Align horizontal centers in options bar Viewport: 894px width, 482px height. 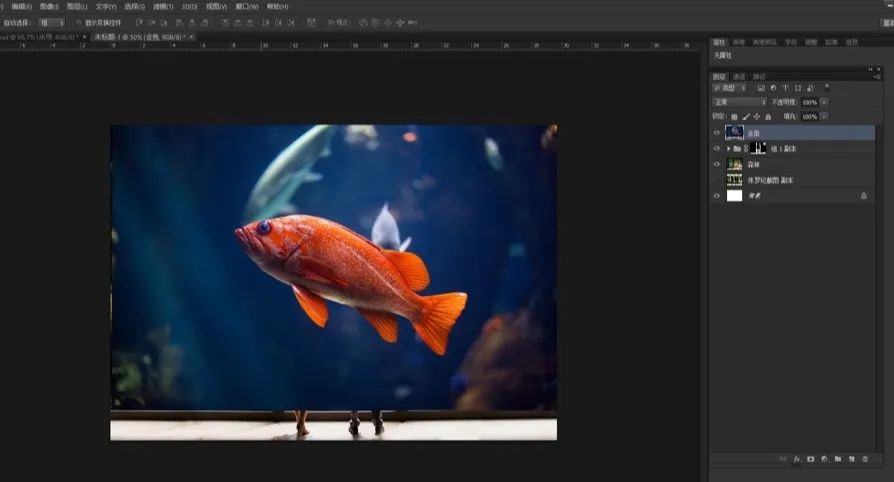click(192, 22)
